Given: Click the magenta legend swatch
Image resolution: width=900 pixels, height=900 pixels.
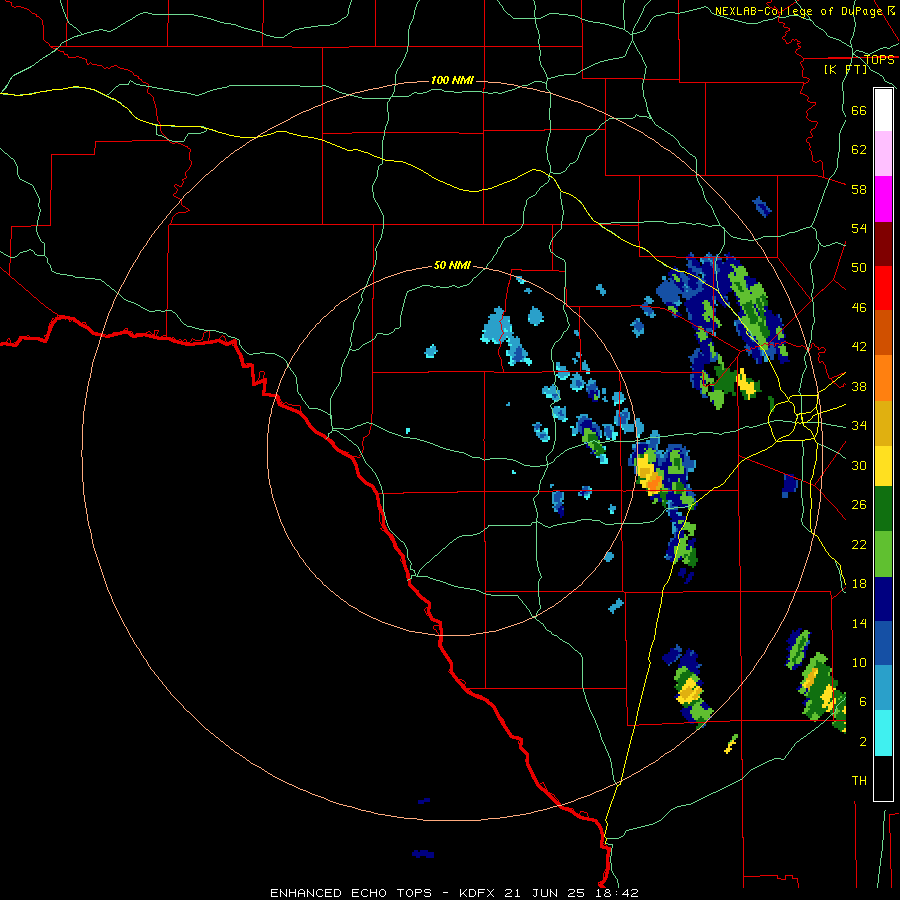Looking at the screenshot, I should pyautogui.click(x=883, y=199).
